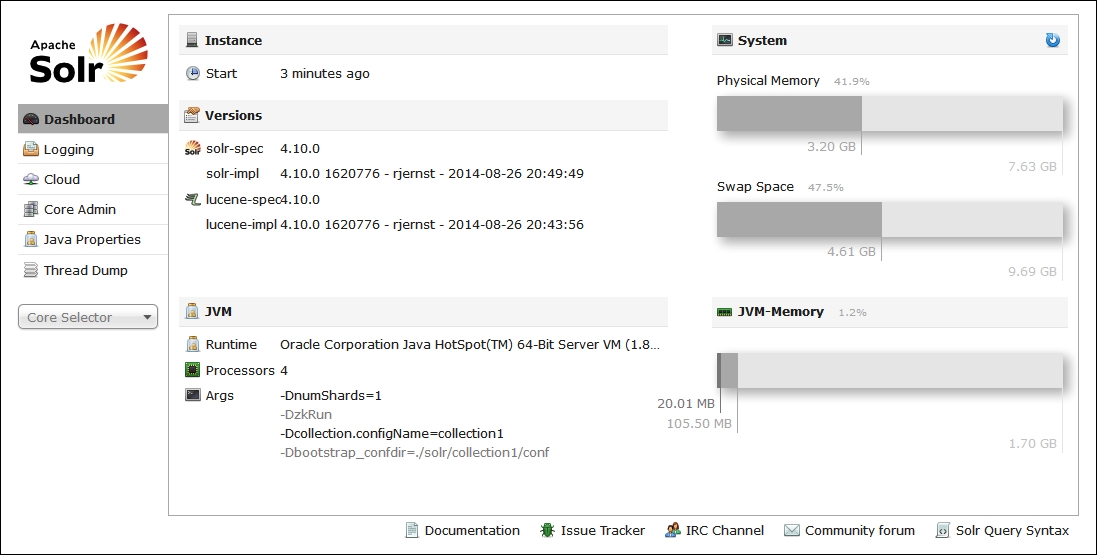Click the Versions section icon
The image size is (1097, 555).
(192, 115)
